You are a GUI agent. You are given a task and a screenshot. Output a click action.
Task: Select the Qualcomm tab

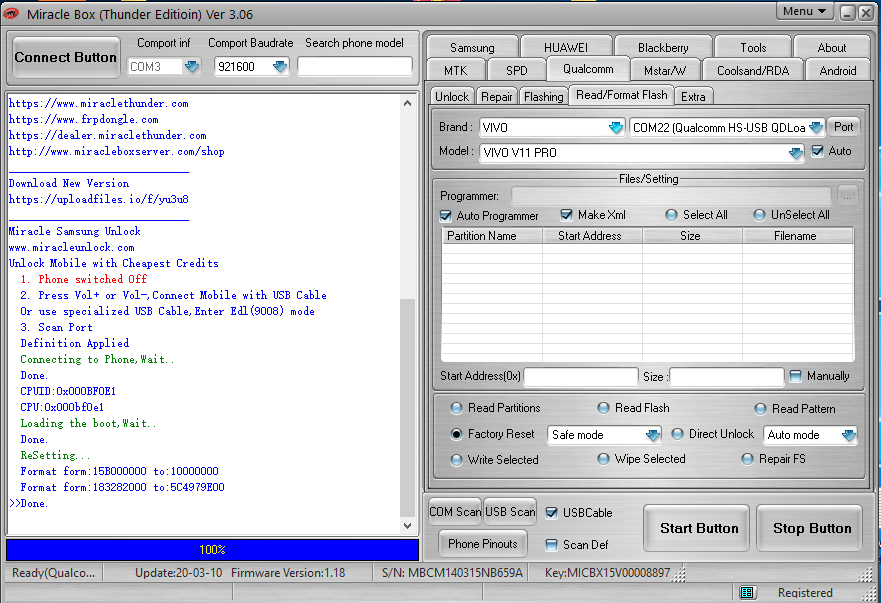pos(588,69)
